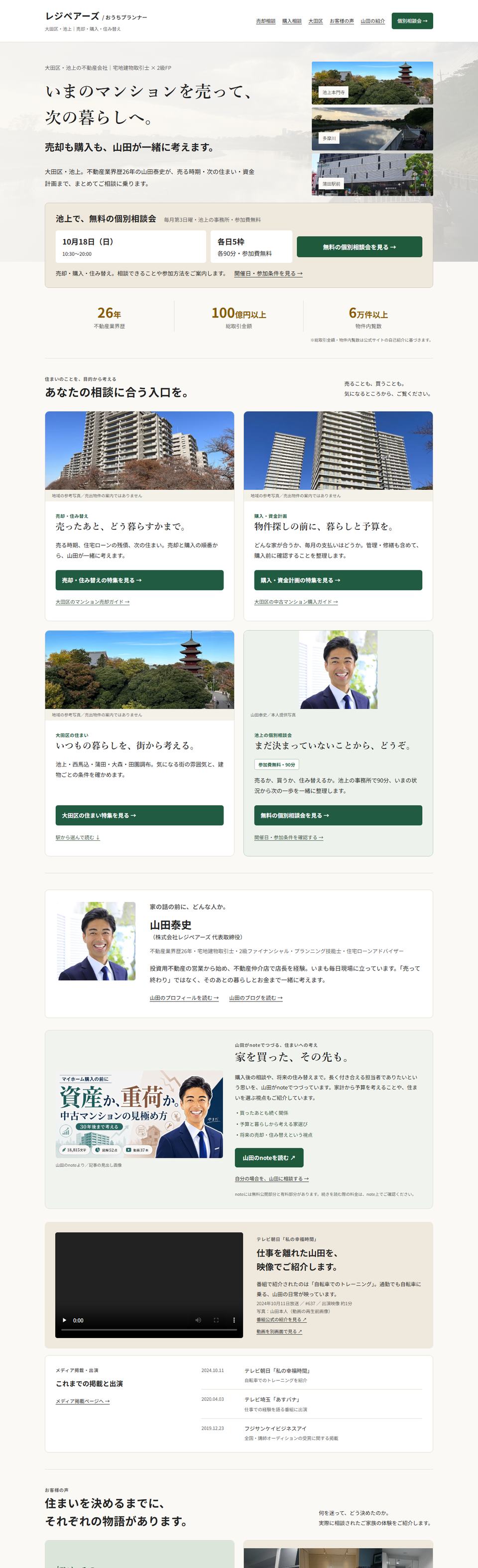478x1568 pixels.
Task: Open the 資産か、重荷か note article banner
Action: pyautogui.click(x=139, y=1114)
